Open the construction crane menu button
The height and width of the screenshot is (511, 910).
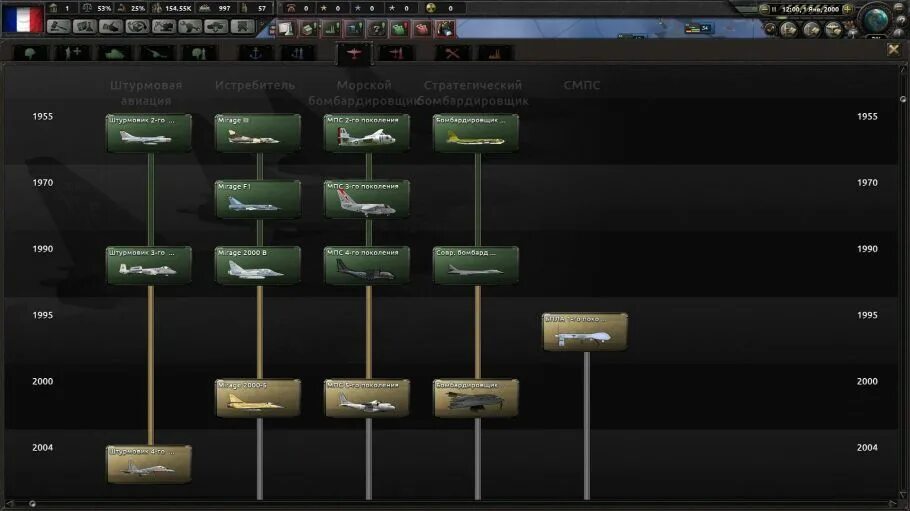tap(164, 27)
